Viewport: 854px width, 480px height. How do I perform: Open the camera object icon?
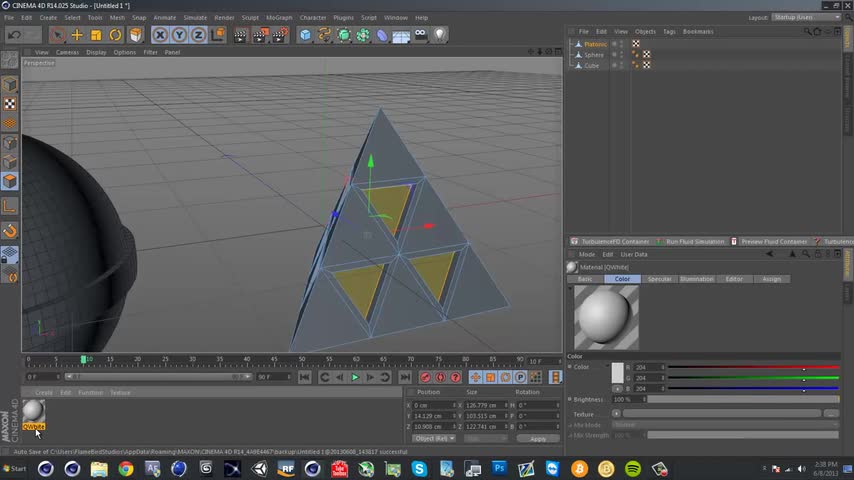(x=420, y=35)
